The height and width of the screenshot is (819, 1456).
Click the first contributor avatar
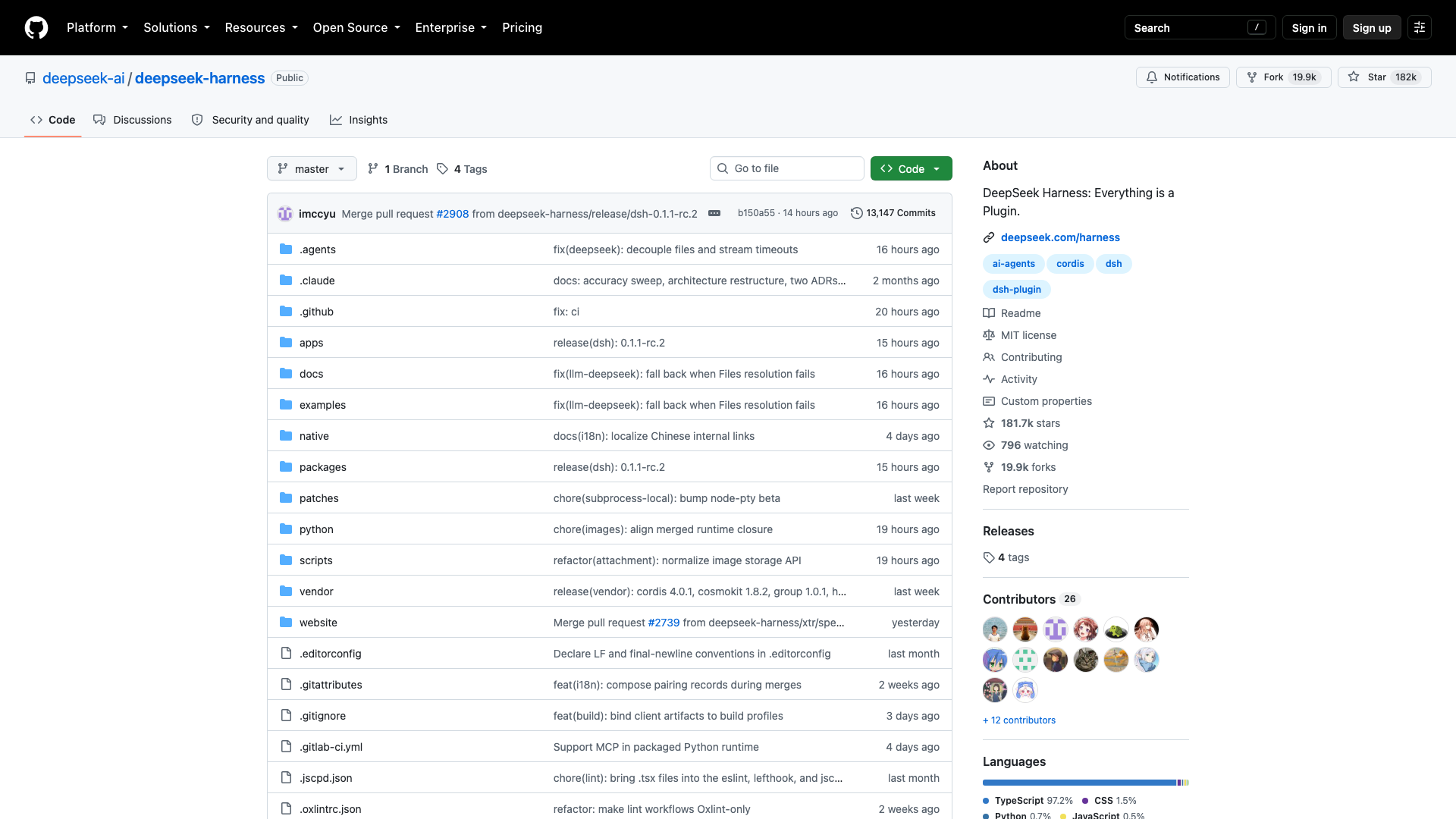click(x=995, y=629)
